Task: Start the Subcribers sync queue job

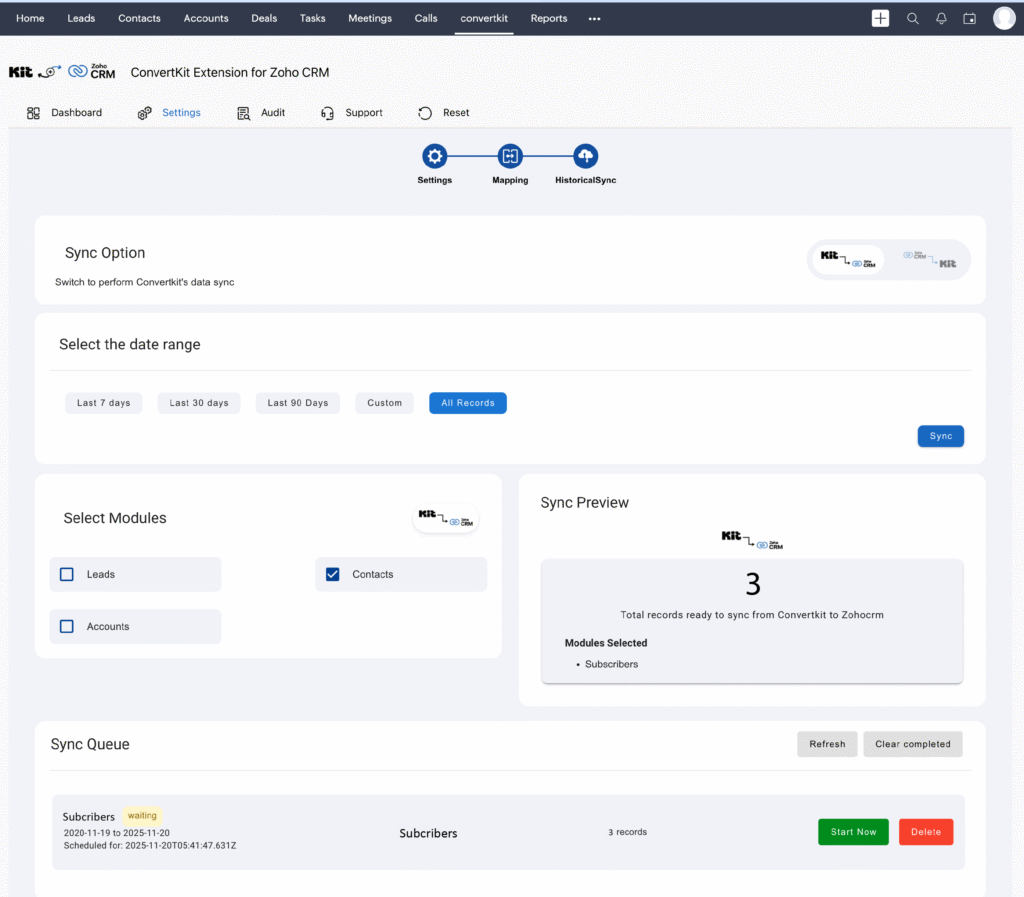Action: (853, 831)
